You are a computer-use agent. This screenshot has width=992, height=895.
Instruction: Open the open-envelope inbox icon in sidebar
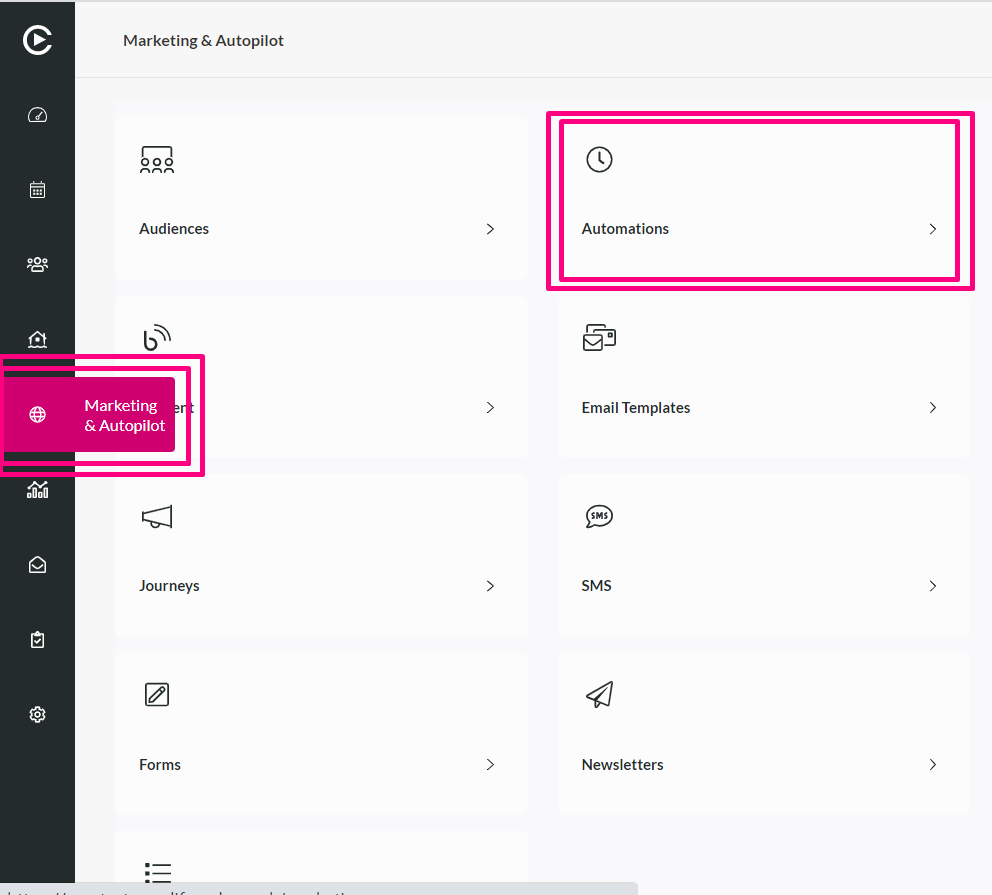(37, 565)
